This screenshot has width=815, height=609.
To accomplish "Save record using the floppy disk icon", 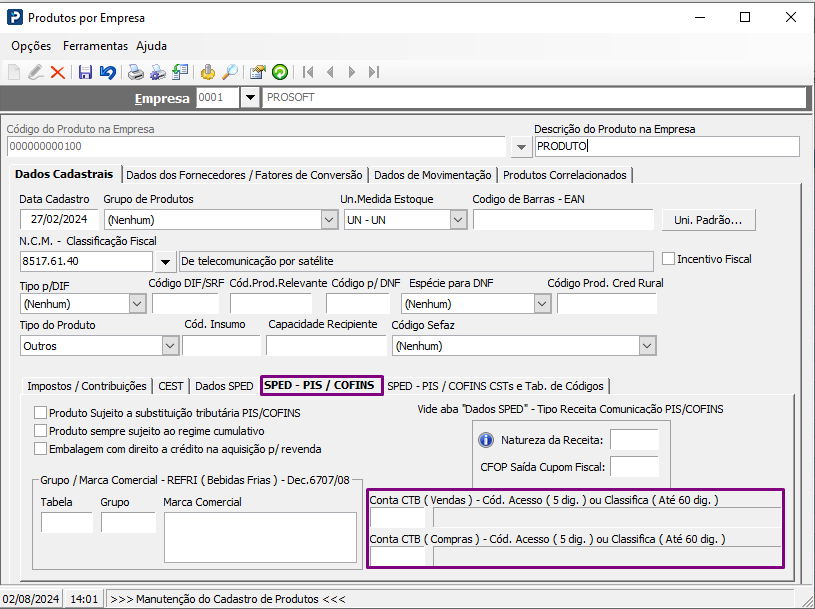I will [85, 72].
